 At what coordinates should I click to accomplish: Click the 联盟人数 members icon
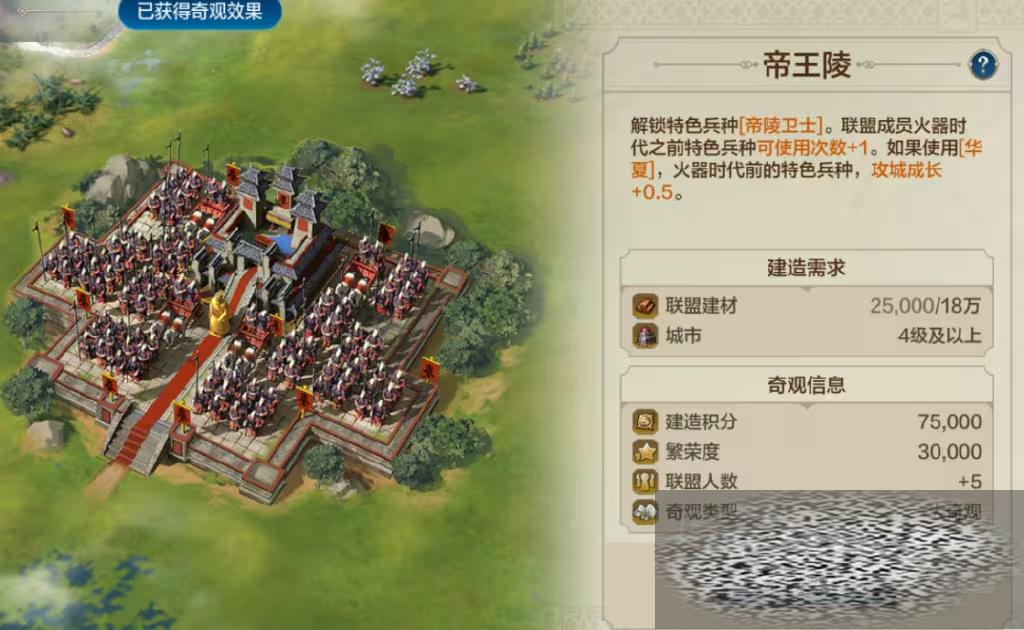point(645,481)
